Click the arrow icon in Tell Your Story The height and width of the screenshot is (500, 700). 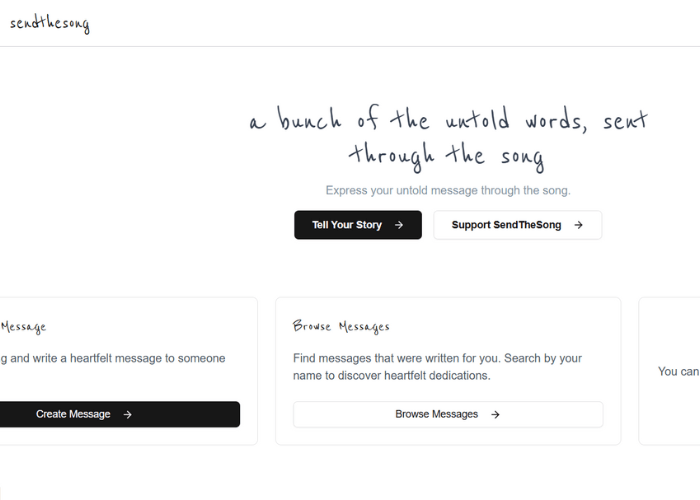click(399, 225)
